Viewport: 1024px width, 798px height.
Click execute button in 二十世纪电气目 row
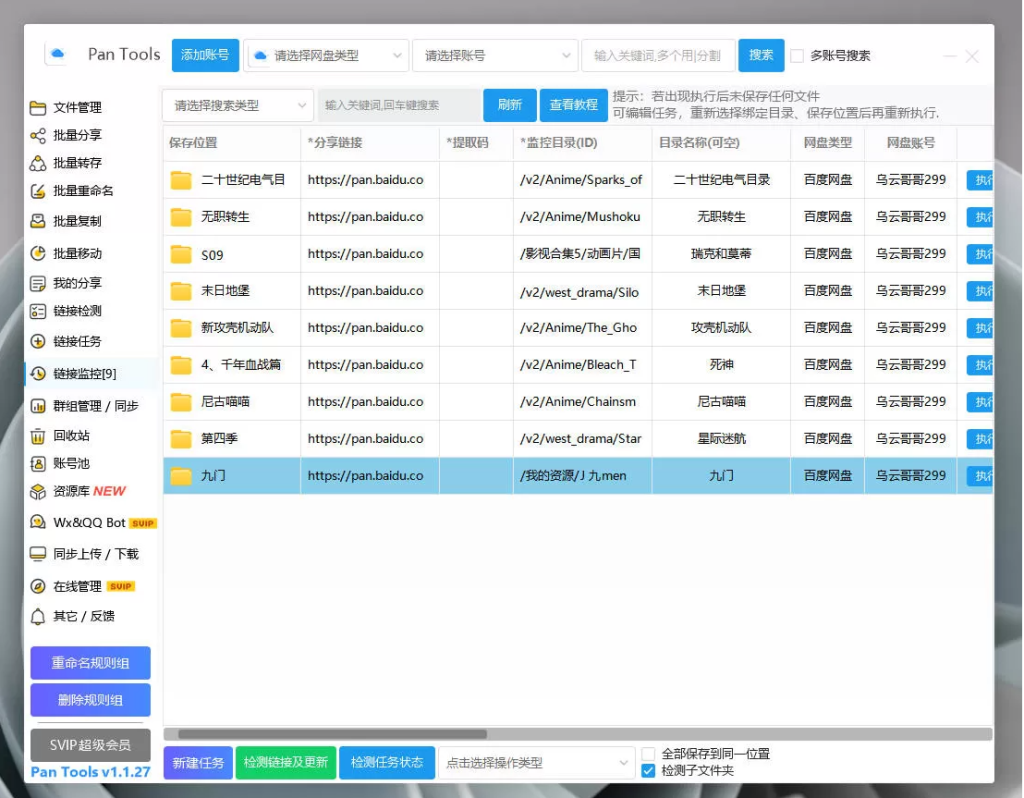tap(980, 180)
